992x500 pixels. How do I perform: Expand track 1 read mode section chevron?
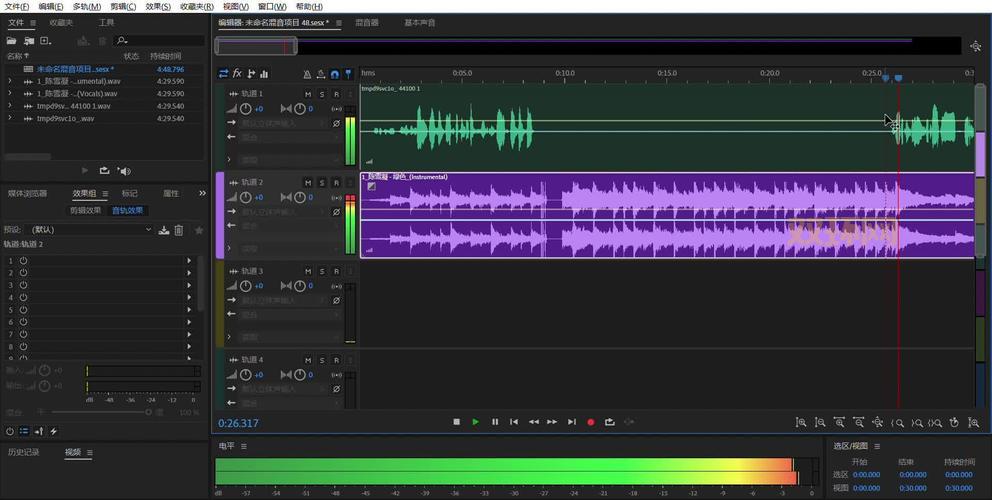pos(230,160)
